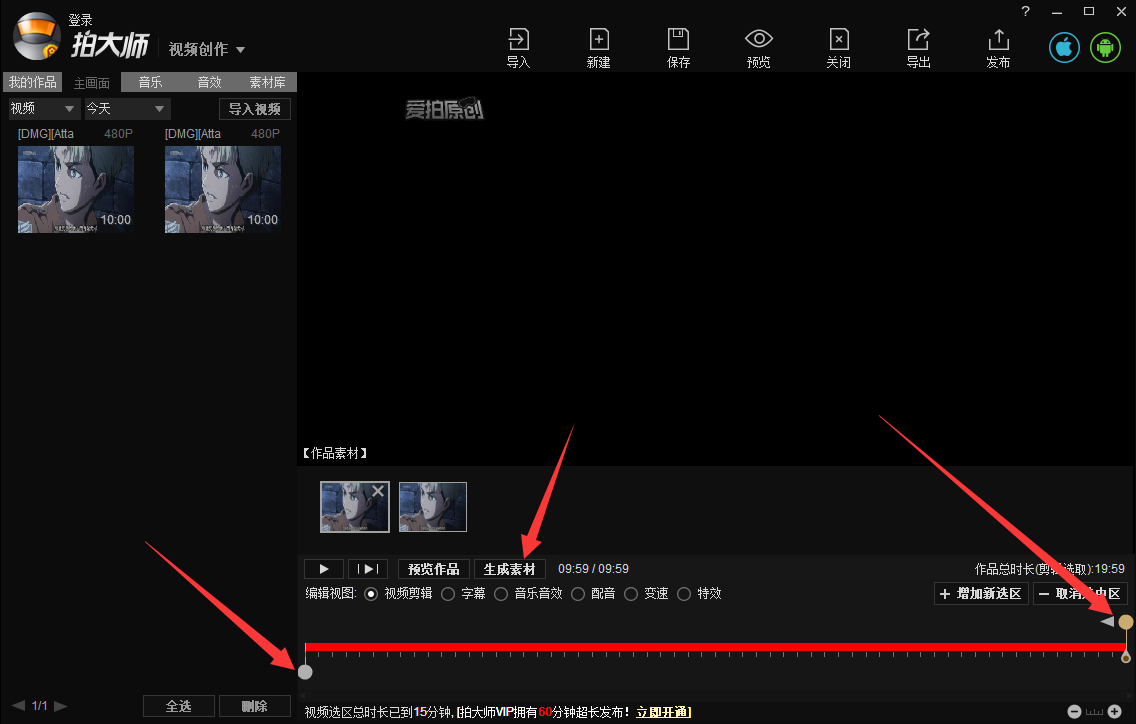Screen dimensions: 1136x724
Task: Click the 发布 (Publish) icon
Action: (998, 40)
